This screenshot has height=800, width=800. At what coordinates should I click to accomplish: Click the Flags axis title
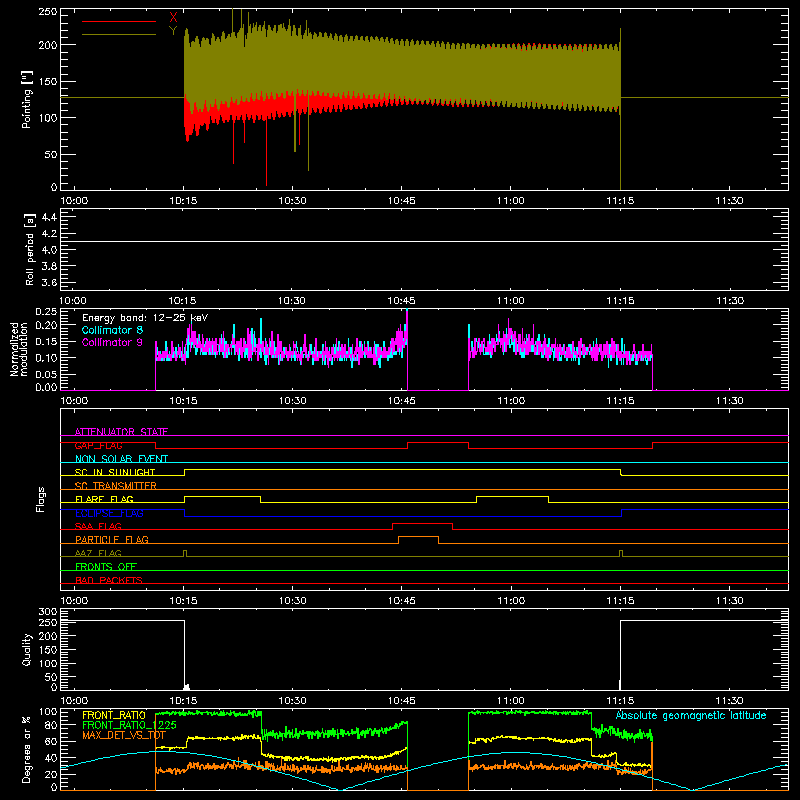tap(41, 499)
